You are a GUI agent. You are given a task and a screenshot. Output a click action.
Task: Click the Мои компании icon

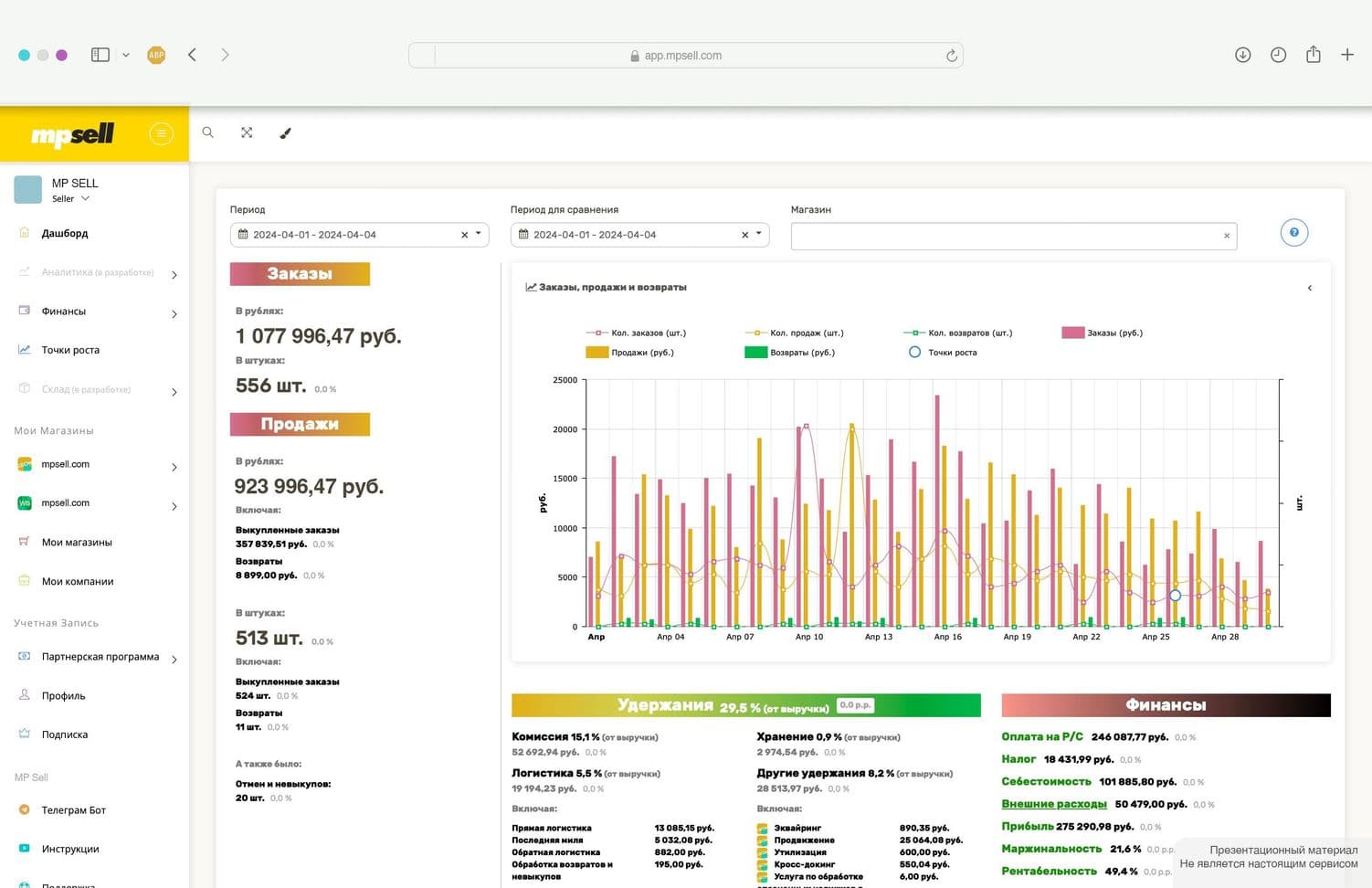click(x=25, y=581)
